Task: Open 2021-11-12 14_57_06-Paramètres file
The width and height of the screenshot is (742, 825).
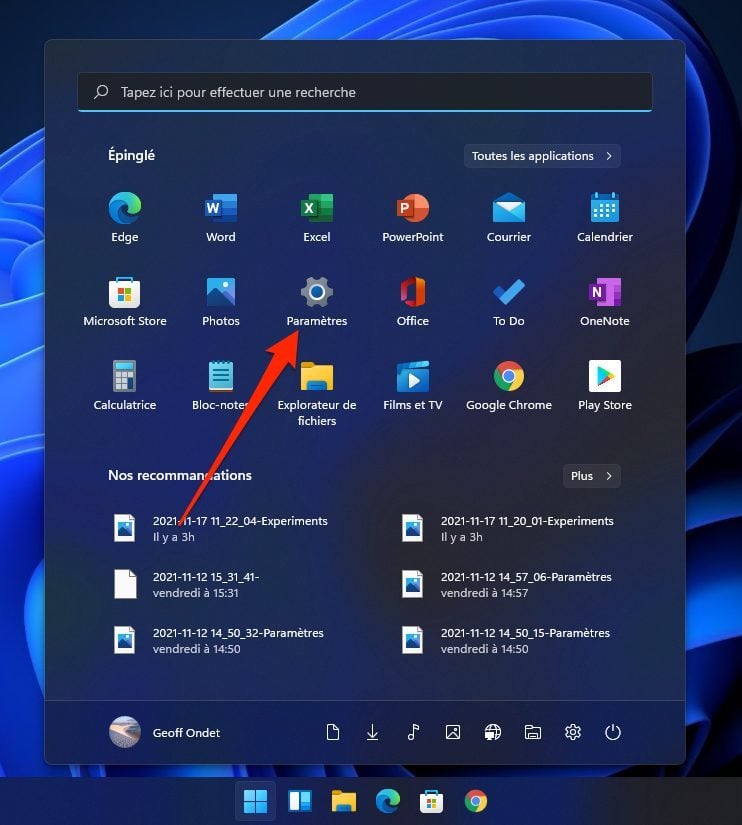Action: pos(508,585)
